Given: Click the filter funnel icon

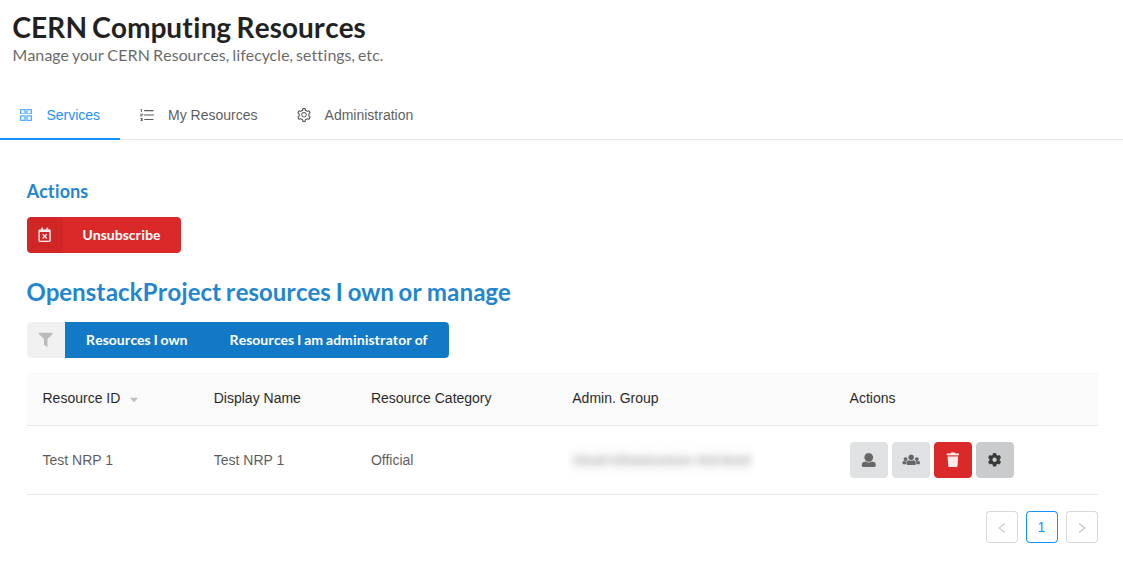Looking at the screenshot, I should click(x=46, y=340).
